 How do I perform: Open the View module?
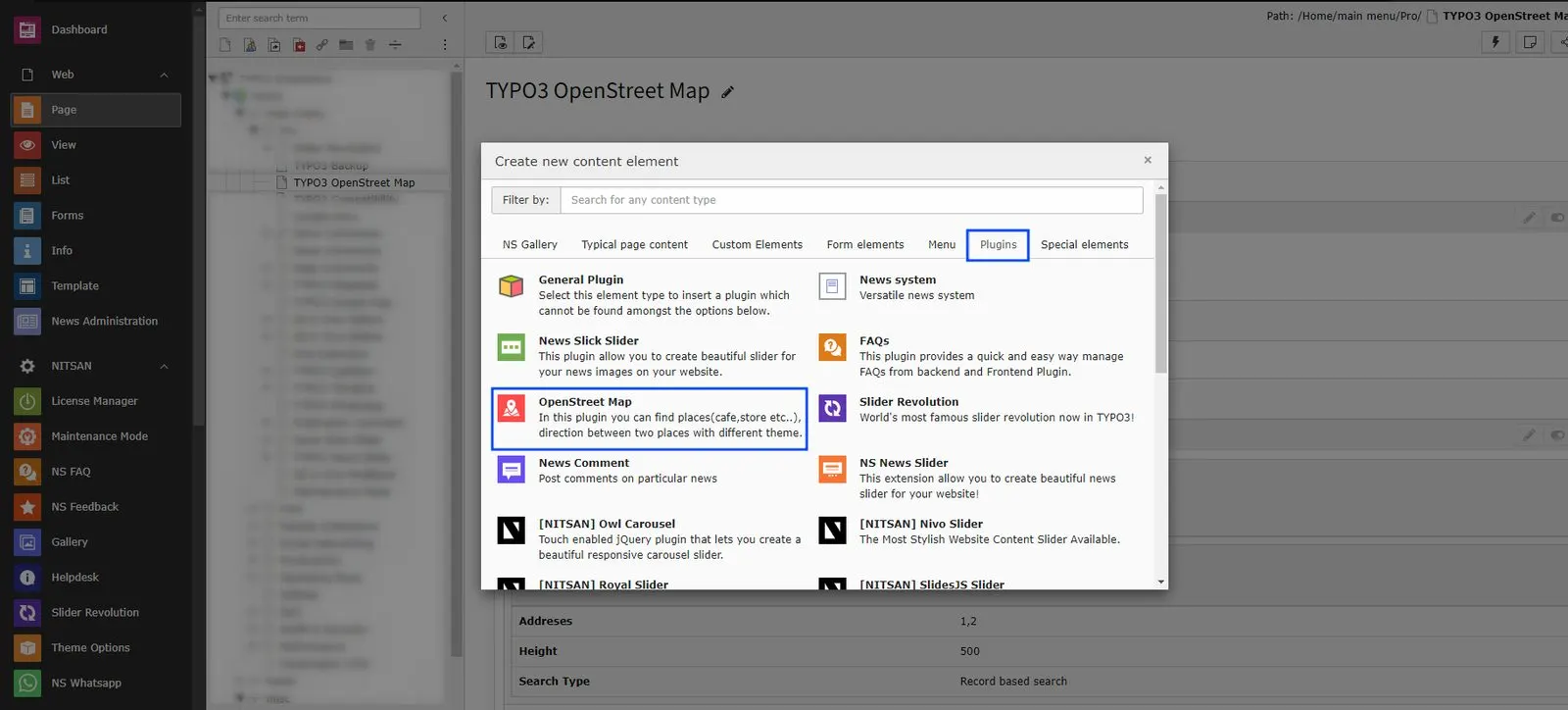coord(95,145)
